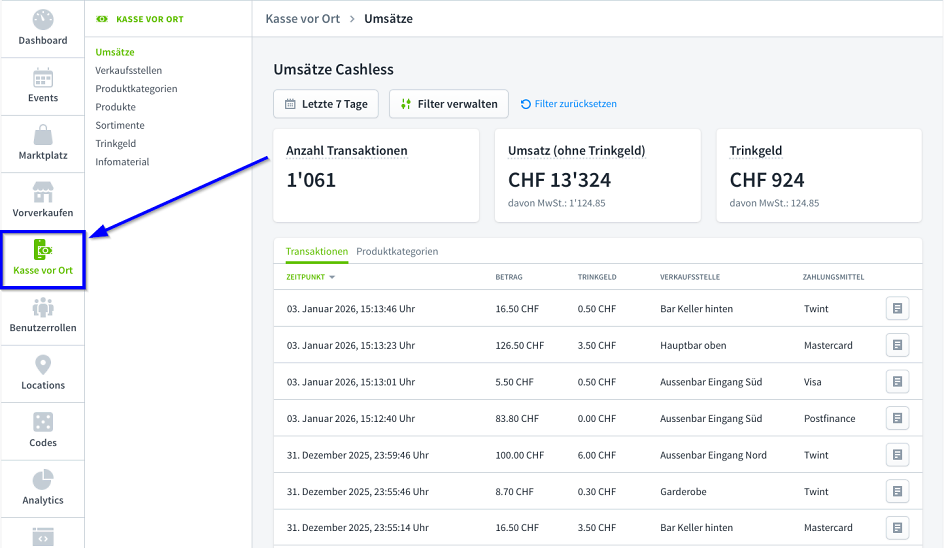Click 1'061 transaction count value
This screenshot has height=548, width=944.
(x=311, y=180)
